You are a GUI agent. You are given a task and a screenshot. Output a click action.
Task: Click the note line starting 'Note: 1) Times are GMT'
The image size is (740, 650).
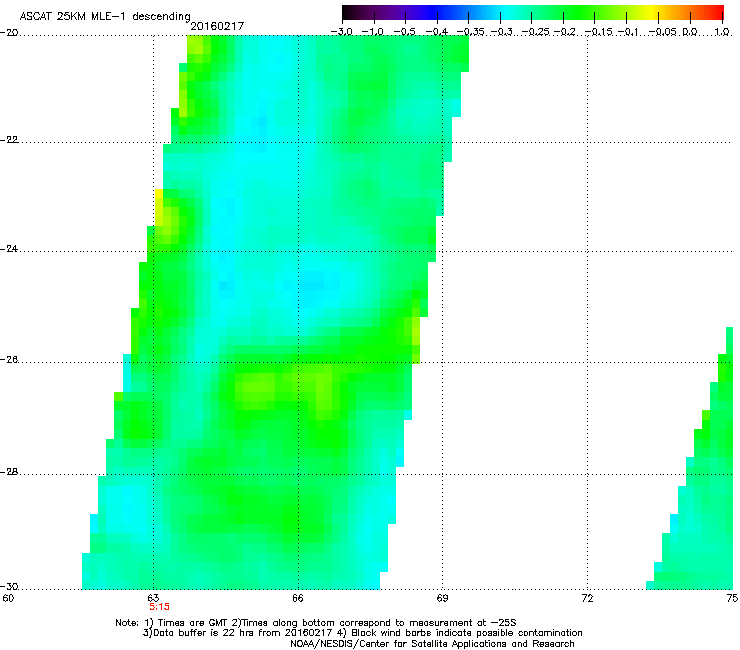pos(316,623)
